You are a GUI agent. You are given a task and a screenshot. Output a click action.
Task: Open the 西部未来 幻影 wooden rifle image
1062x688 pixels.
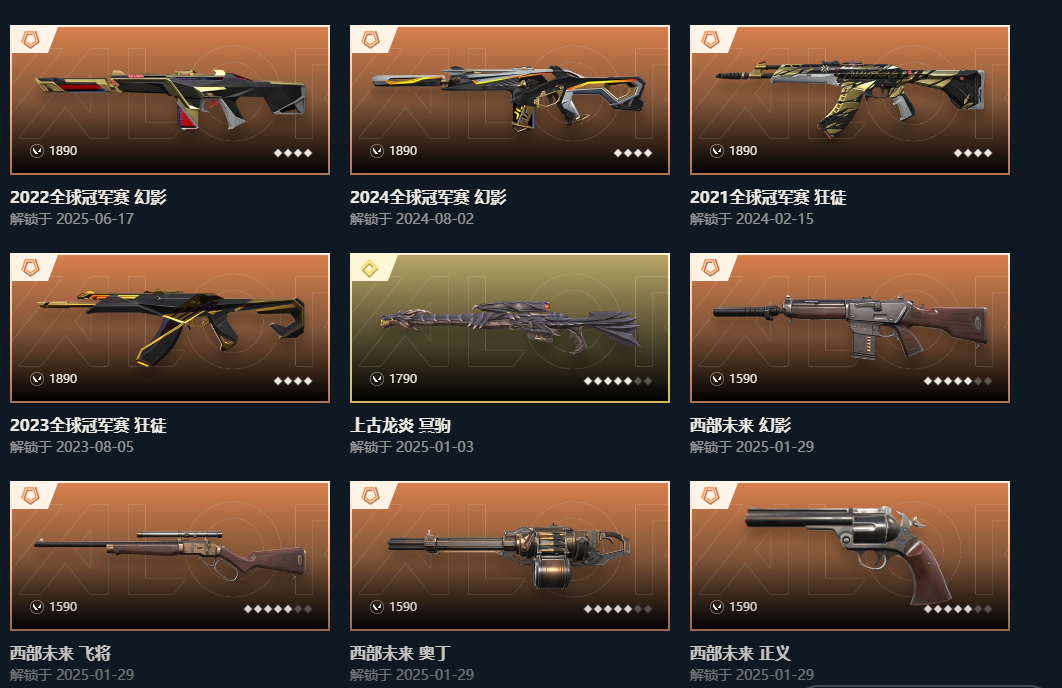(x=850, y=327)
